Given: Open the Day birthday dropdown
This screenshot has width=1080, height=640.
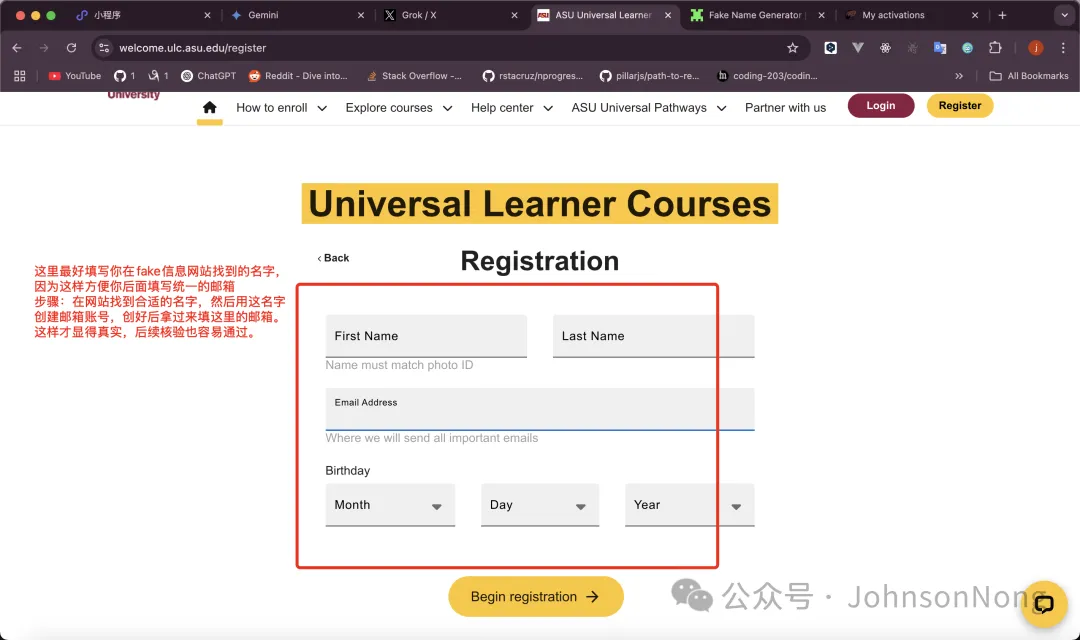Looking at the screenshot, I should pos(540,505).
